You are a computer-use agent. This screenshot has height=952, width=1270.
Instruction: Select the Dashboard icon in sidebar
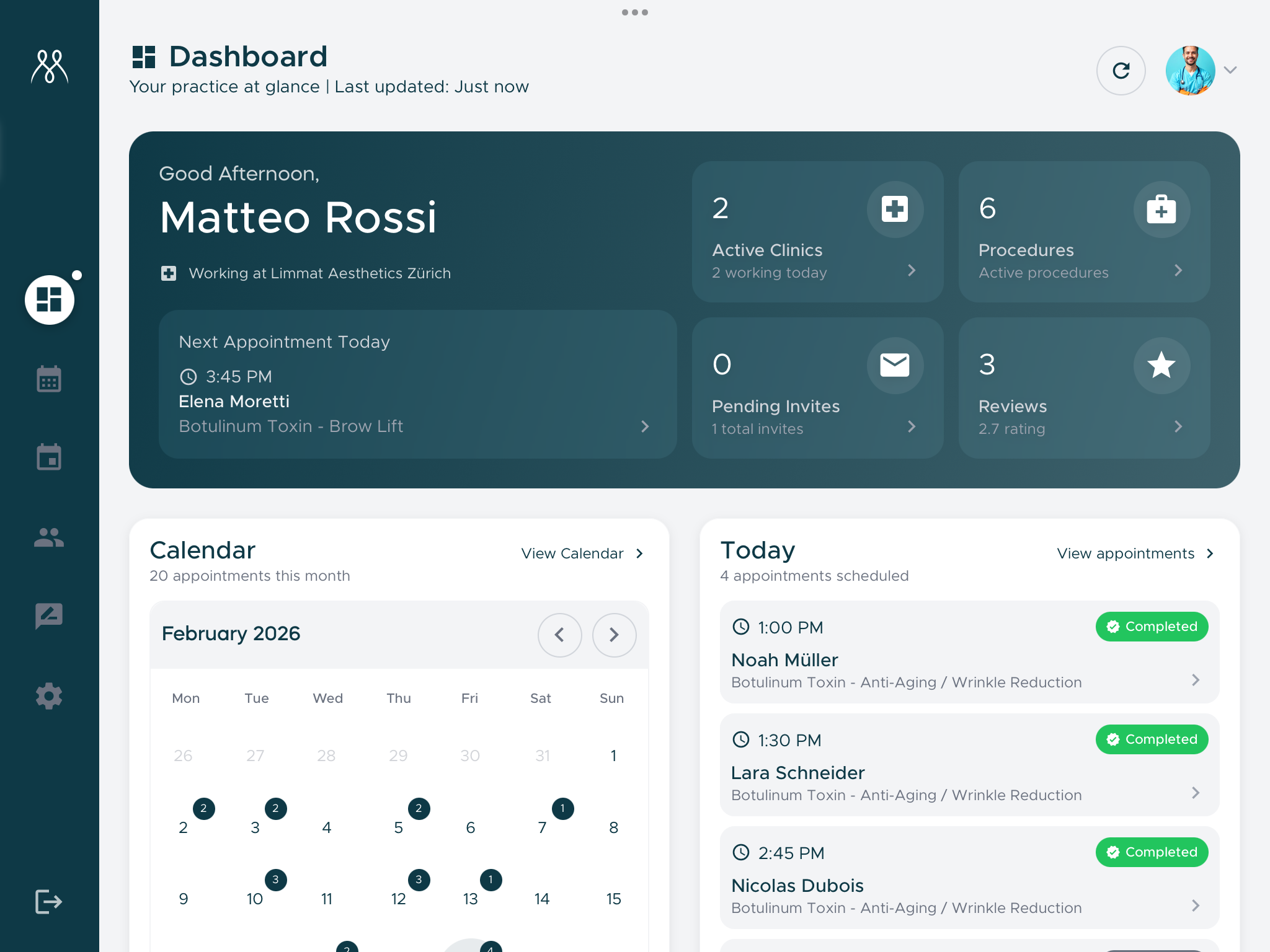click(50, 300)
